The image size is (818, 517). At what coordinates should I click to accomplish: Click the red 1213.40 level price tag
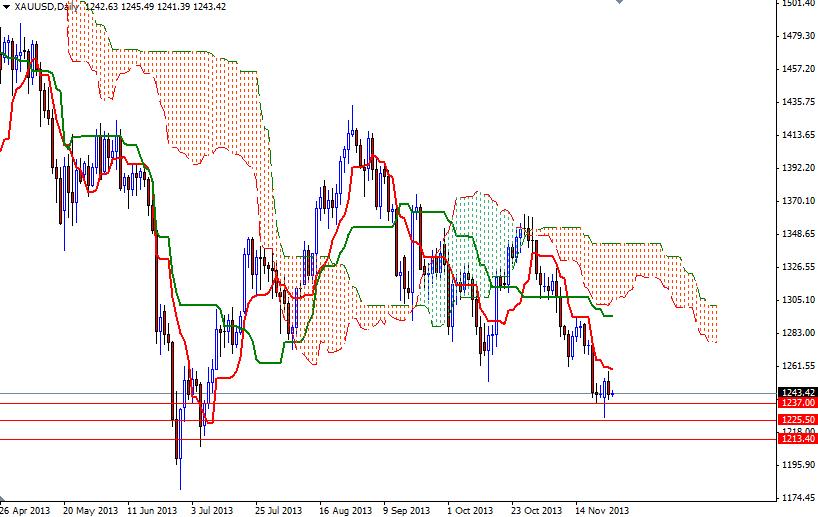pos(798,438)
